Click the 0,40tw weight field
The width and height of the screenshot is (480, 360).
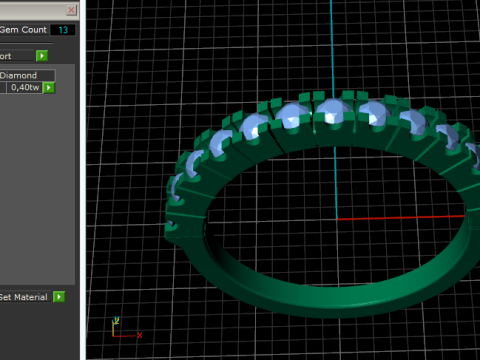pos(25,88)
